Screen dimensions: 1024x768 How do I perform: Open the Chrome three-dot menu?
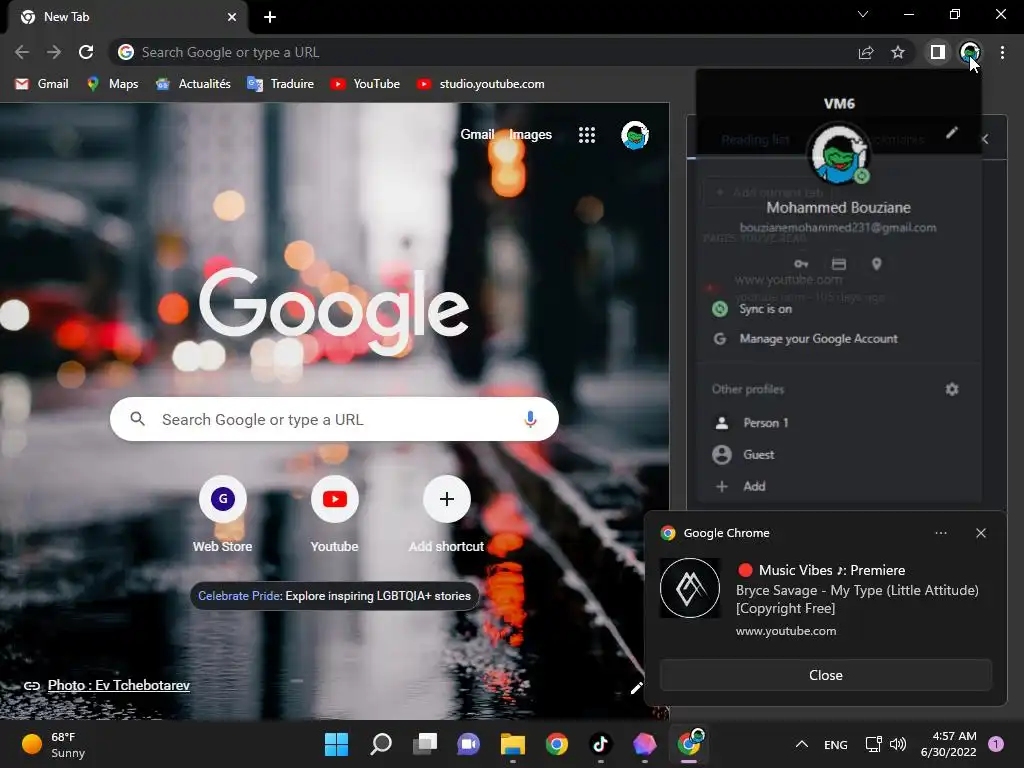point(1002,52)
